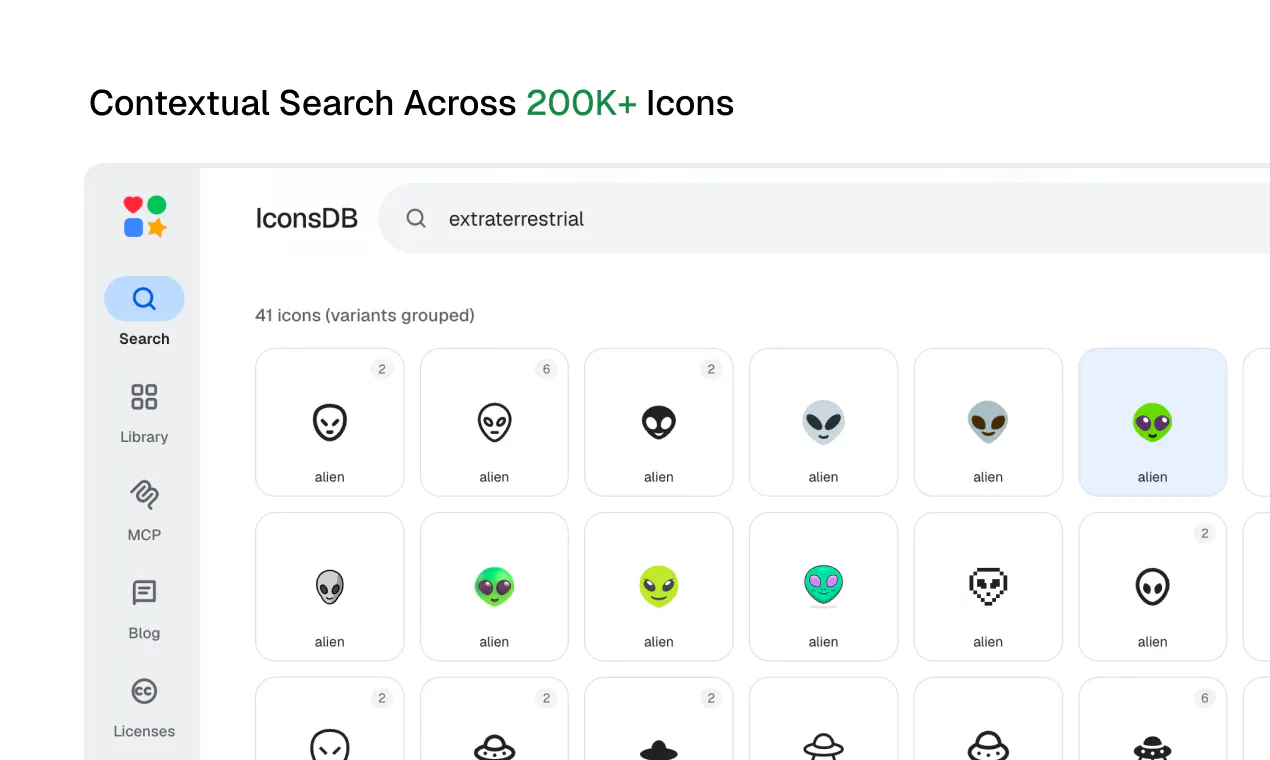This screenshot has width=1270, height=760.
Task: Select the bold outline alien with black eyes
Action: pyautogui.click(x=1153, y=587)
